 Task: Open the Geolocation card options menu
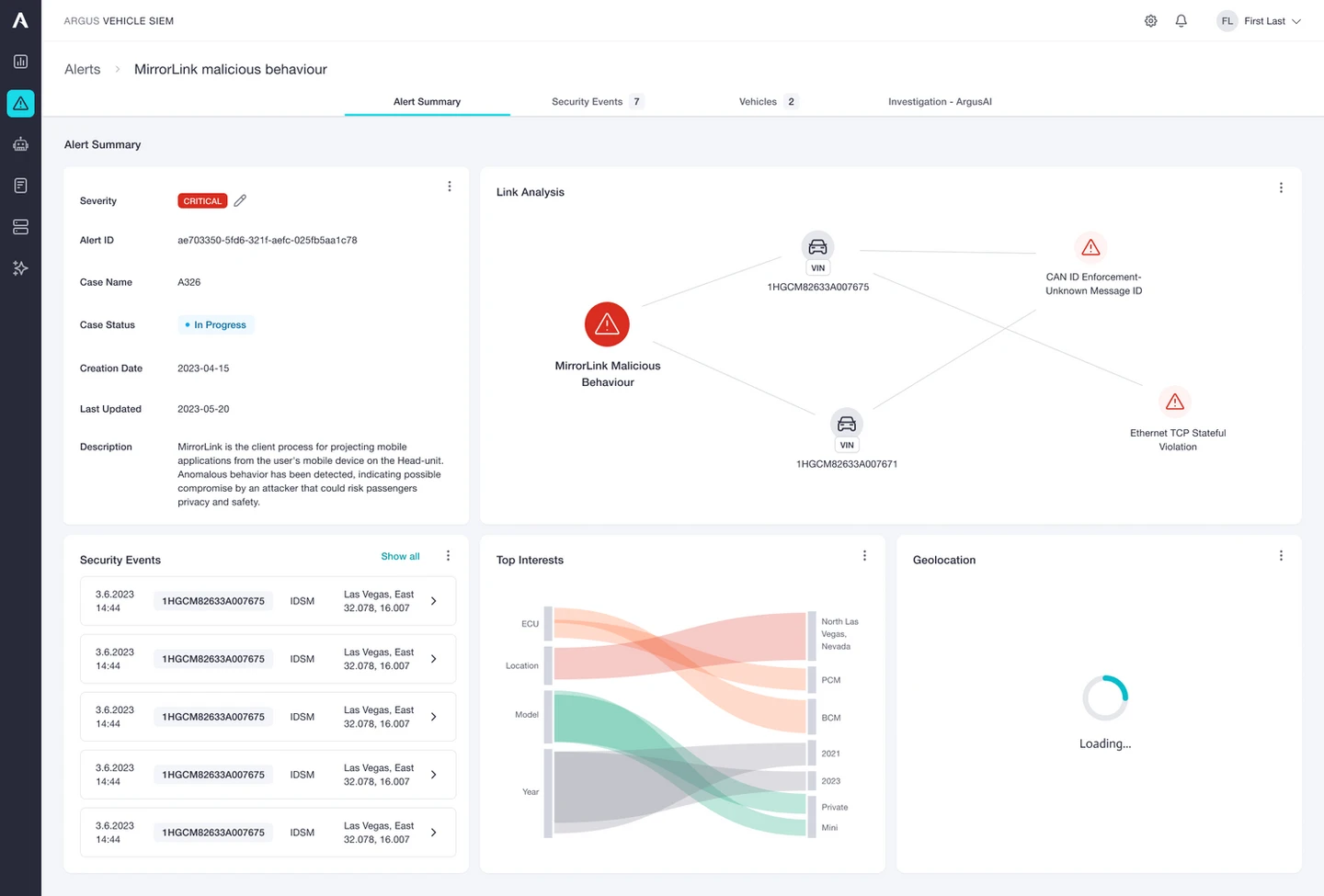(1281, 556)
